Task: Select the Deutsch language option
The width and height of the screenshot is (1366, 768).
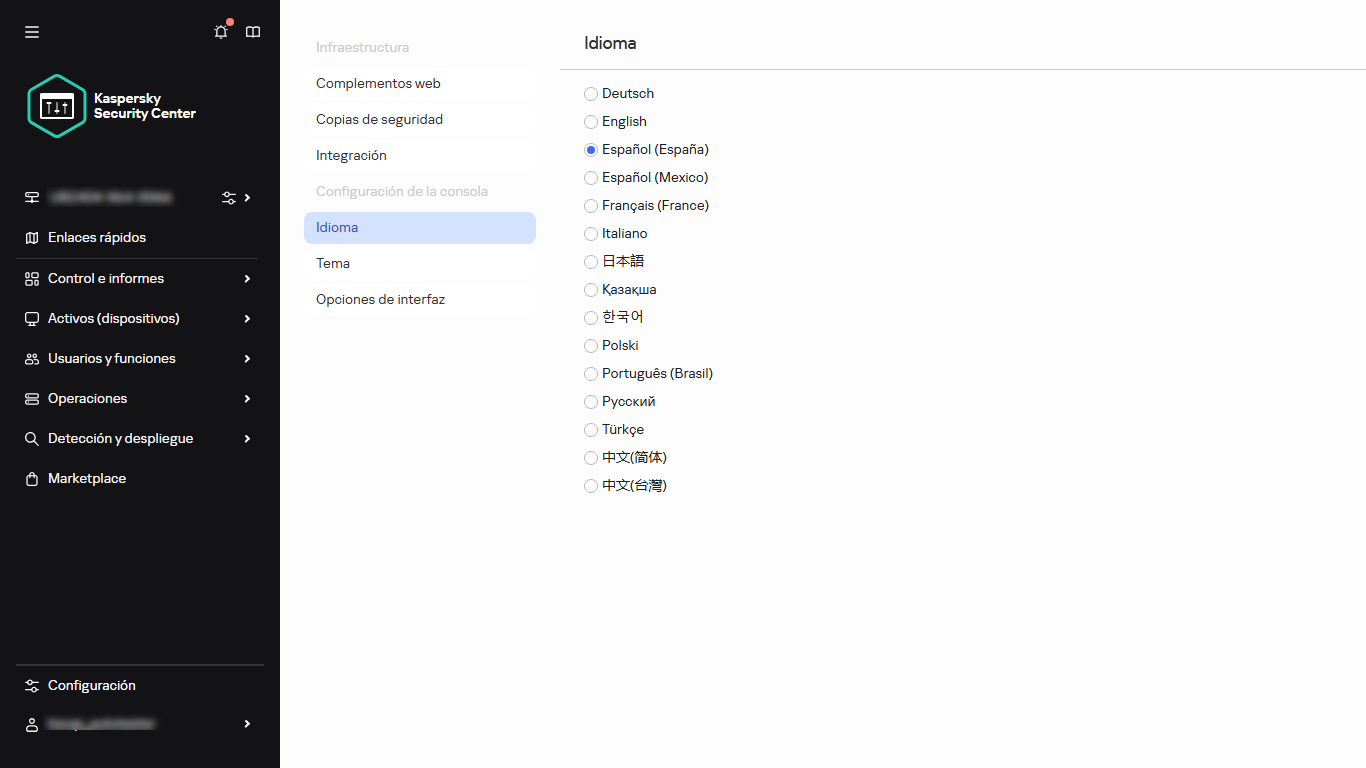Action: click(x=591, y=94)
